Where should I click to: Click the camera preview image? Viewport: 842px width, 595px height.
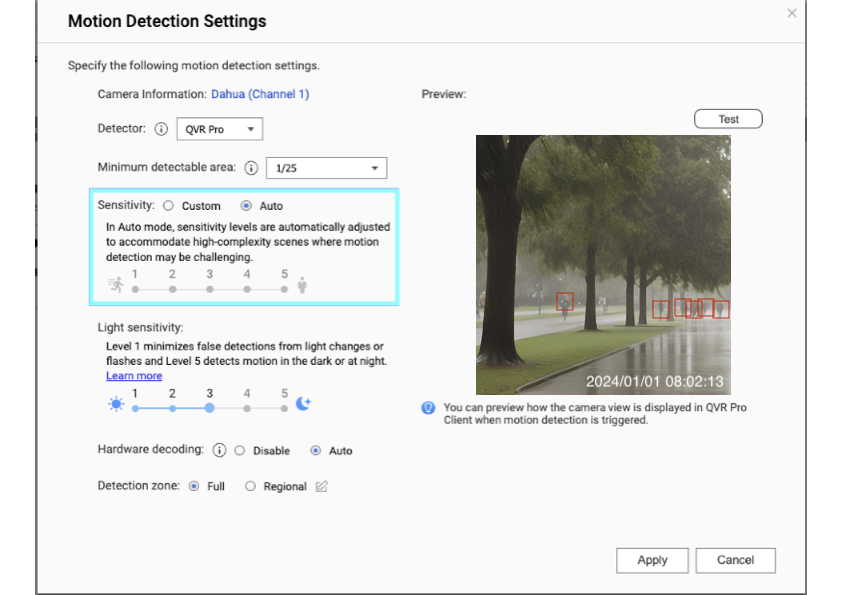(x=602, y=265)
